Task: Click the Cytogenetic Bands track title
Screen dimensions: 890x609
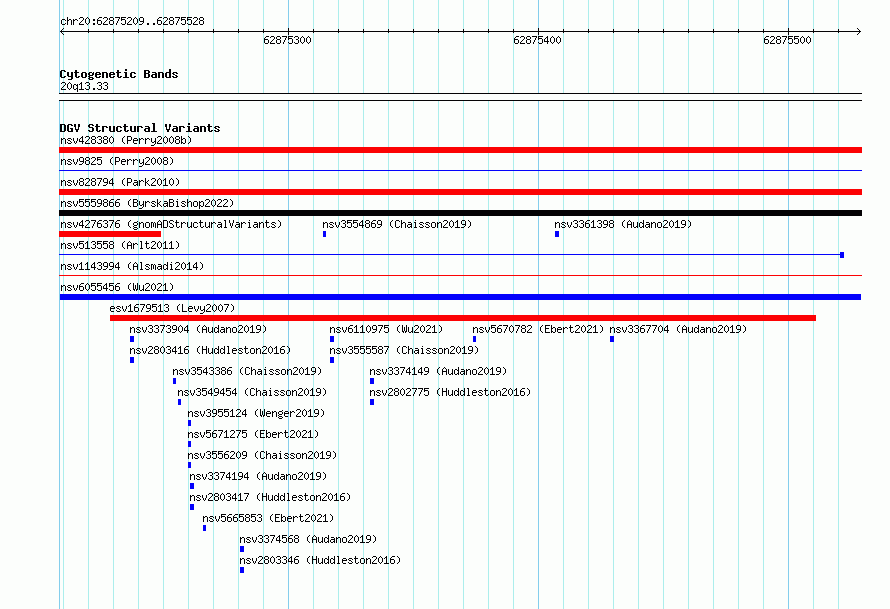Action: [119, 74]
